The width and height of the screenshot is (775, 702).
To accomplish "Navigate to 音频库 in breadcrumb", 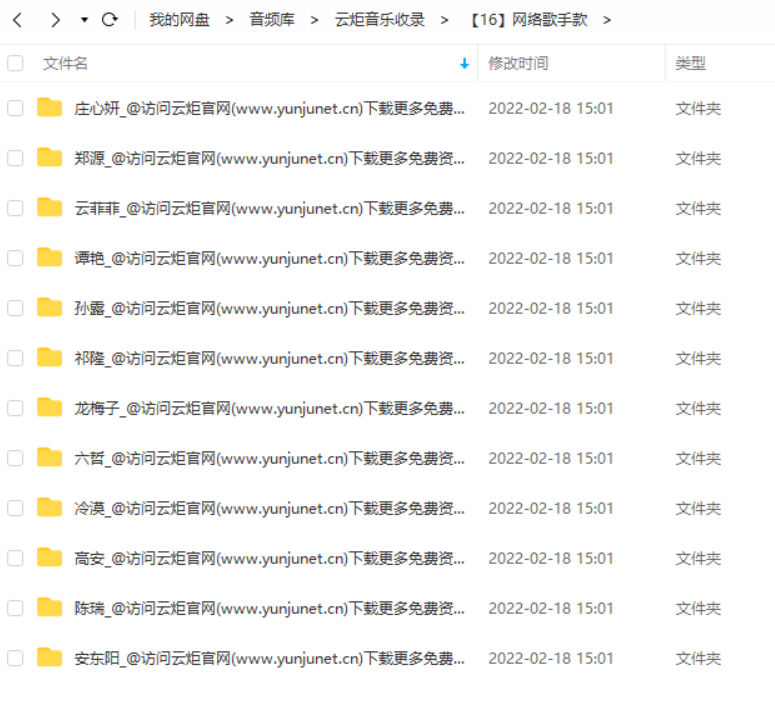I will [272, 20].
